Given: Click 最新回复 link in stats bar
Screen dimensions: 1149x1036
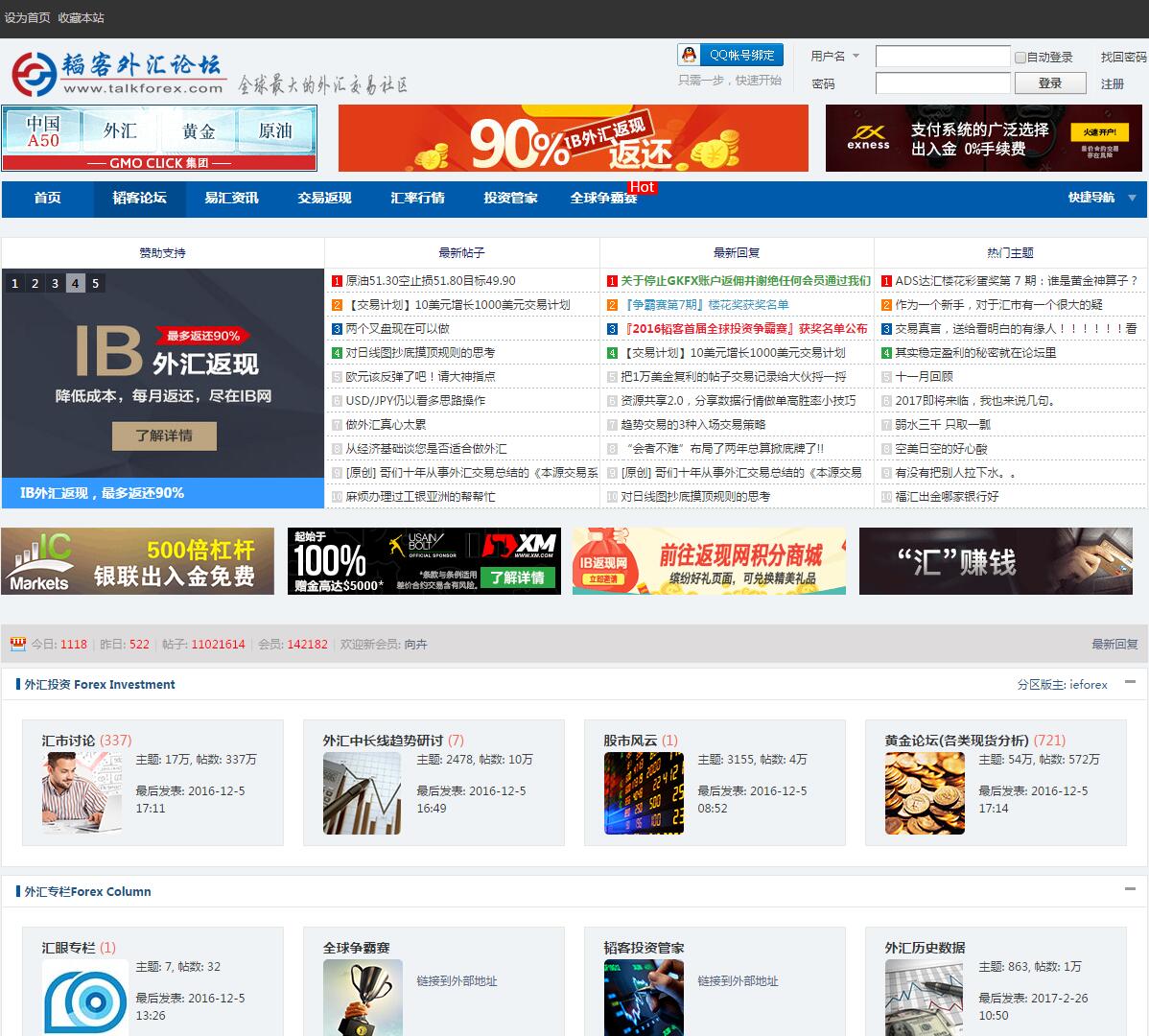Looking at the screenshot, I should 1114,644.
